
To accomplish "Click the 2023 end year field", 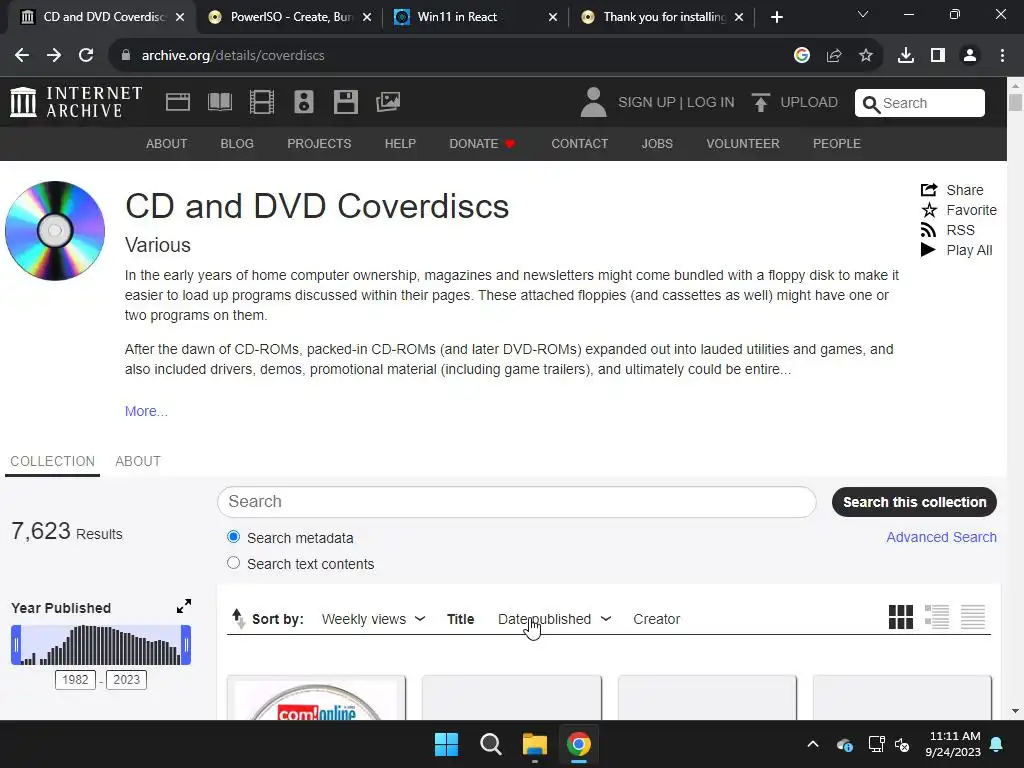I will click(127, 680).
